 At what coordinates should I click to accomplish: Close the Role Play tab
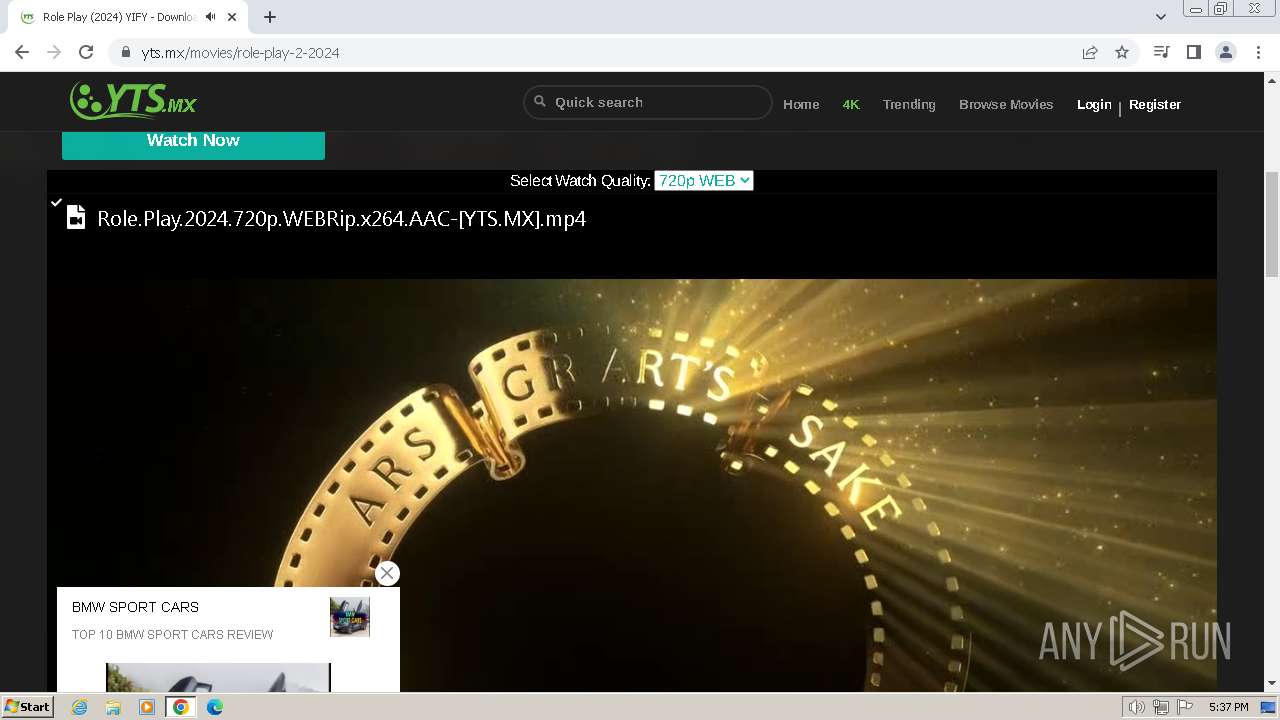click(x=232, y=17)
